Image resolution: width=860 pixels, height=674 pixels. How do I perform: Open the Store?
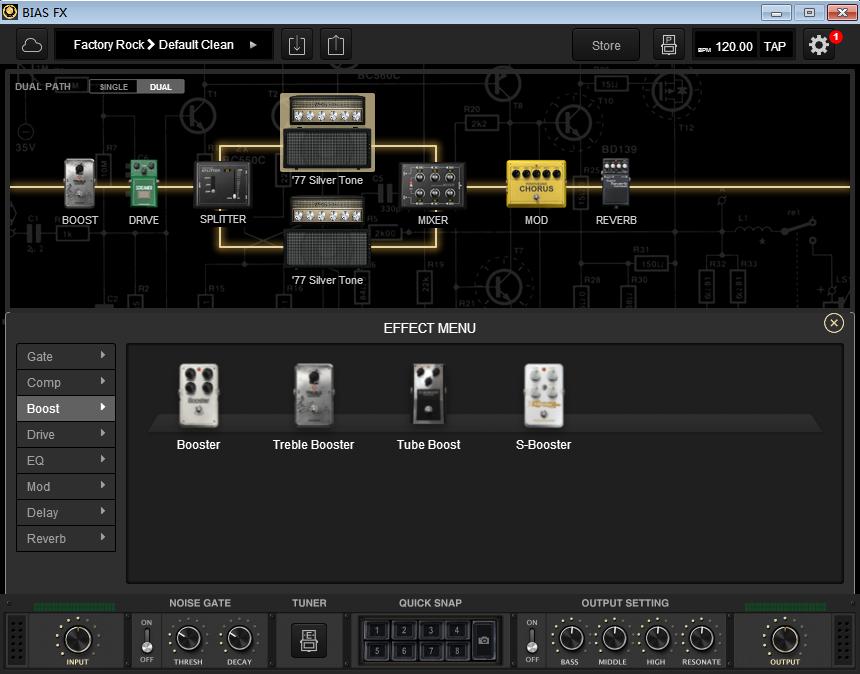606,44
